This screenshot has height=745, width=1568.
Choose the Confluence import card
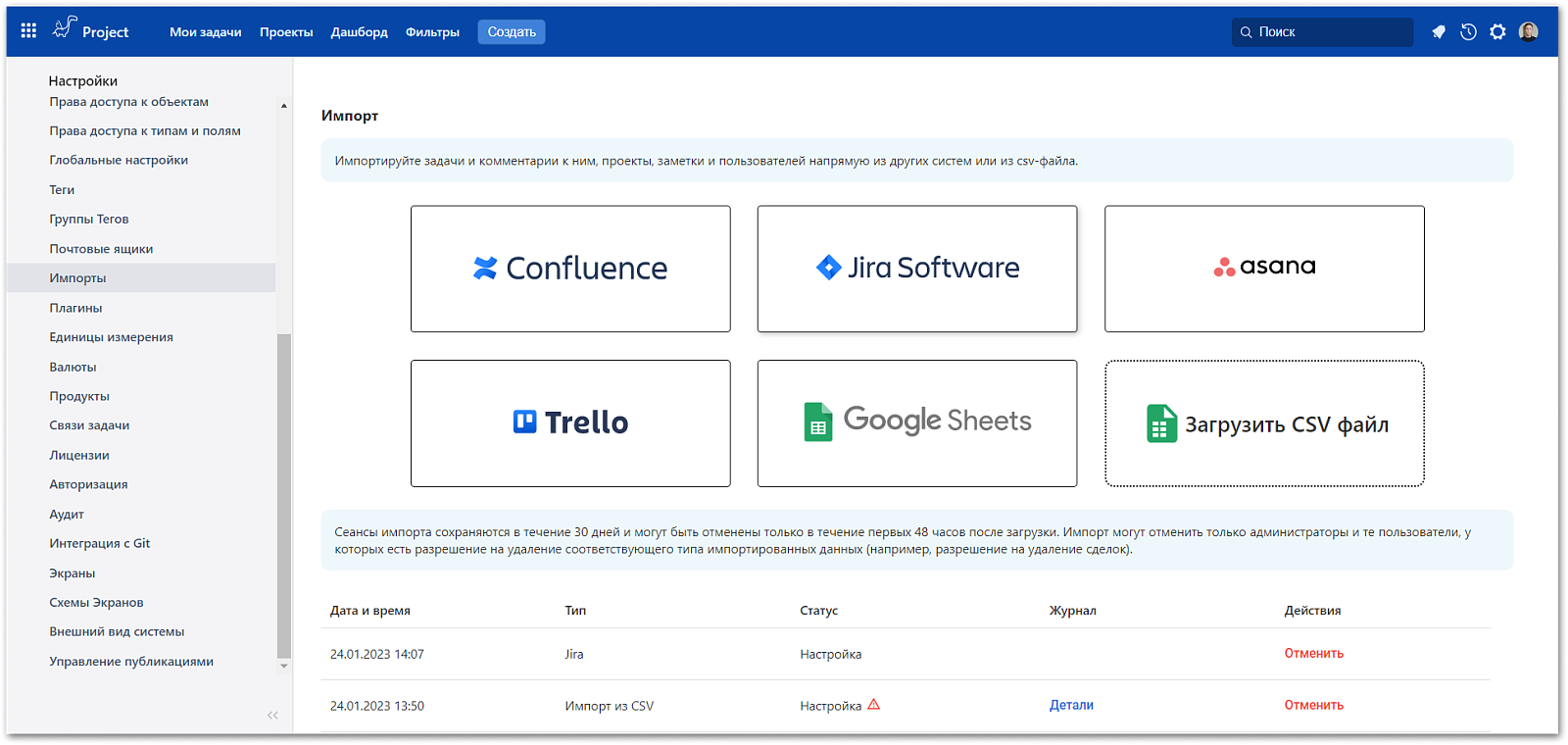click(x=570, y=269)
